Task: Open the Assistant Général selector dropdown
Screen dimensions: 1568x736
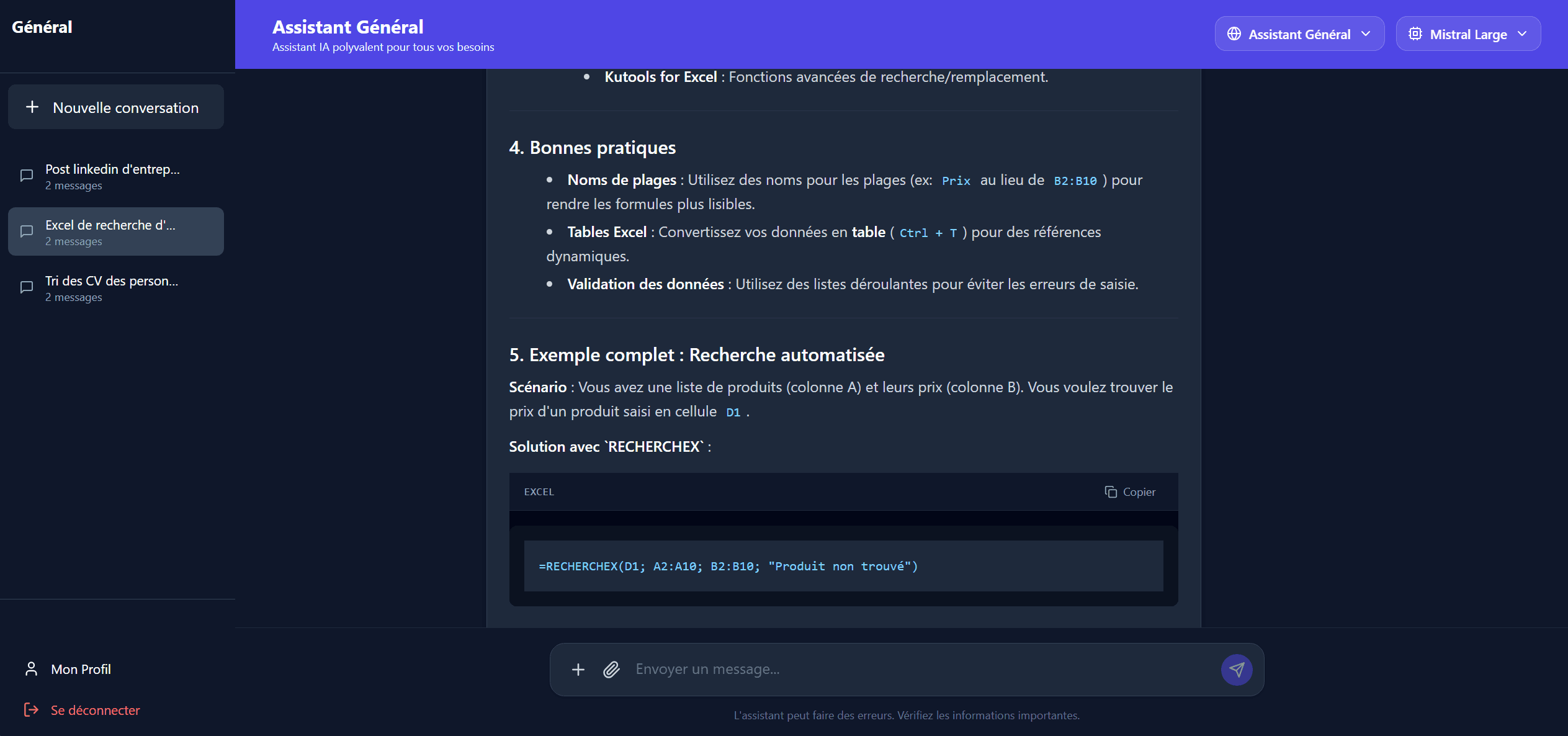Action: (1299, 34)
